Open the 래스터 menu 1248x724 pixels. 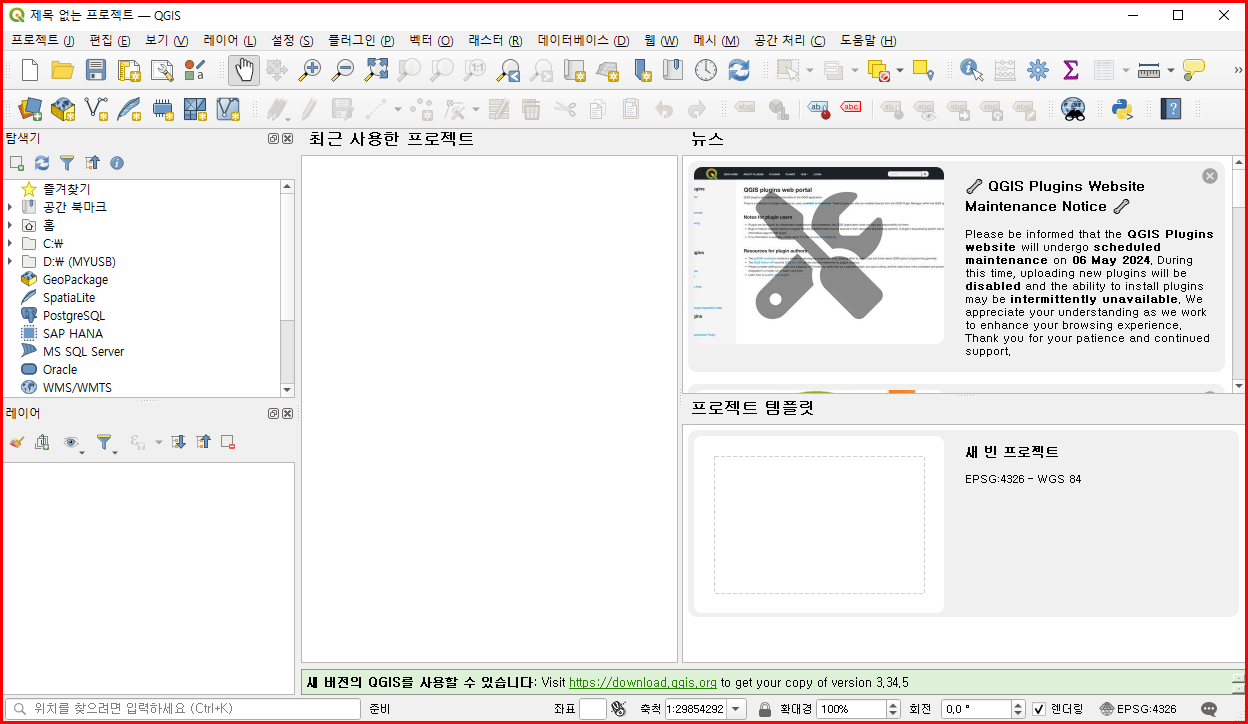click(x=495, y=41)
